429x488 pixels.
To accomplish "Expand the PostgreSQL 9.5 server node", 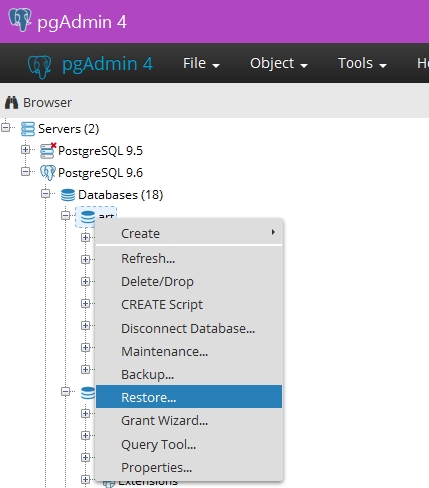I will click(25, 150).
